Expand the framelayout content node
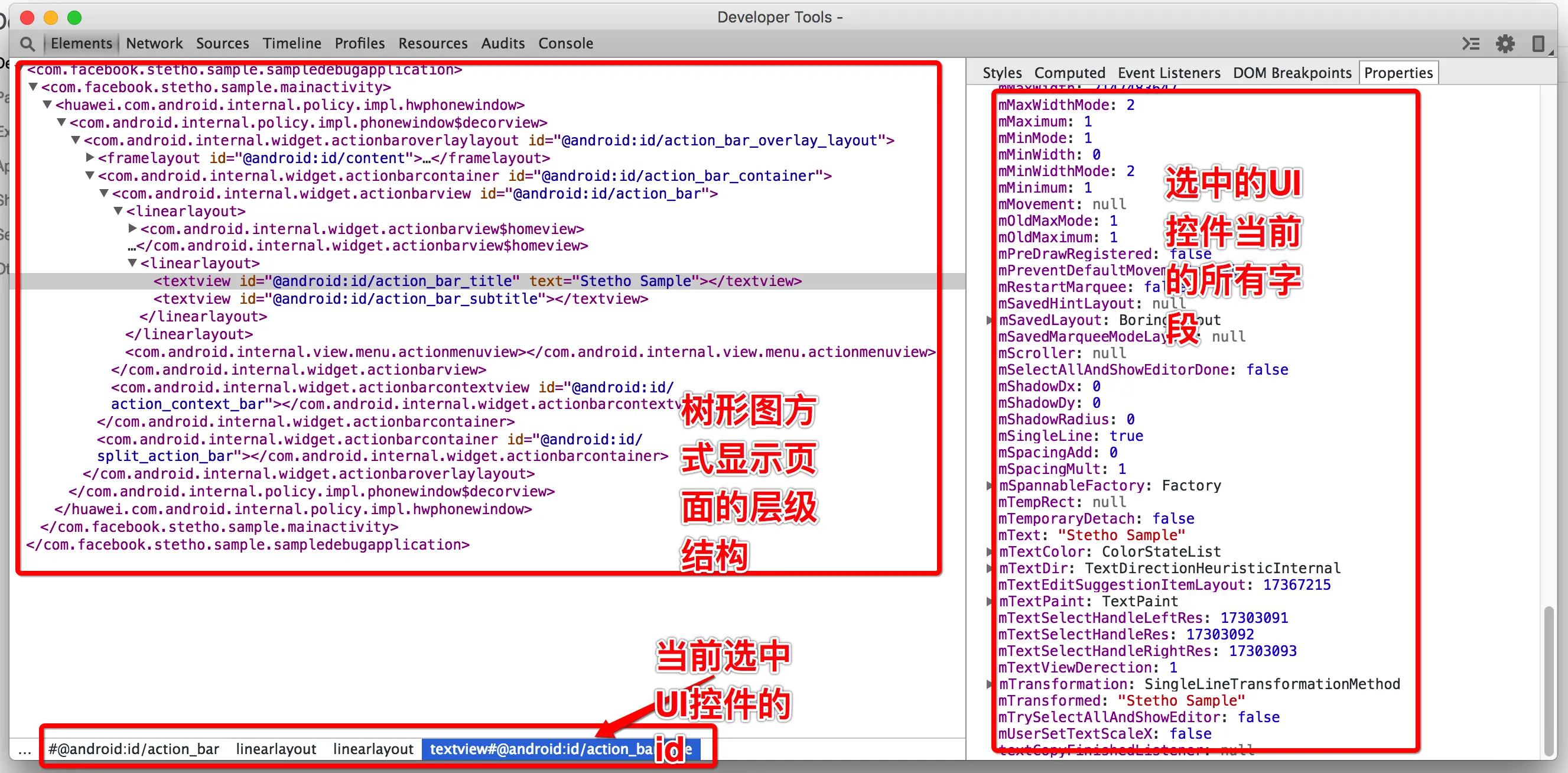 tap(90, 158)
